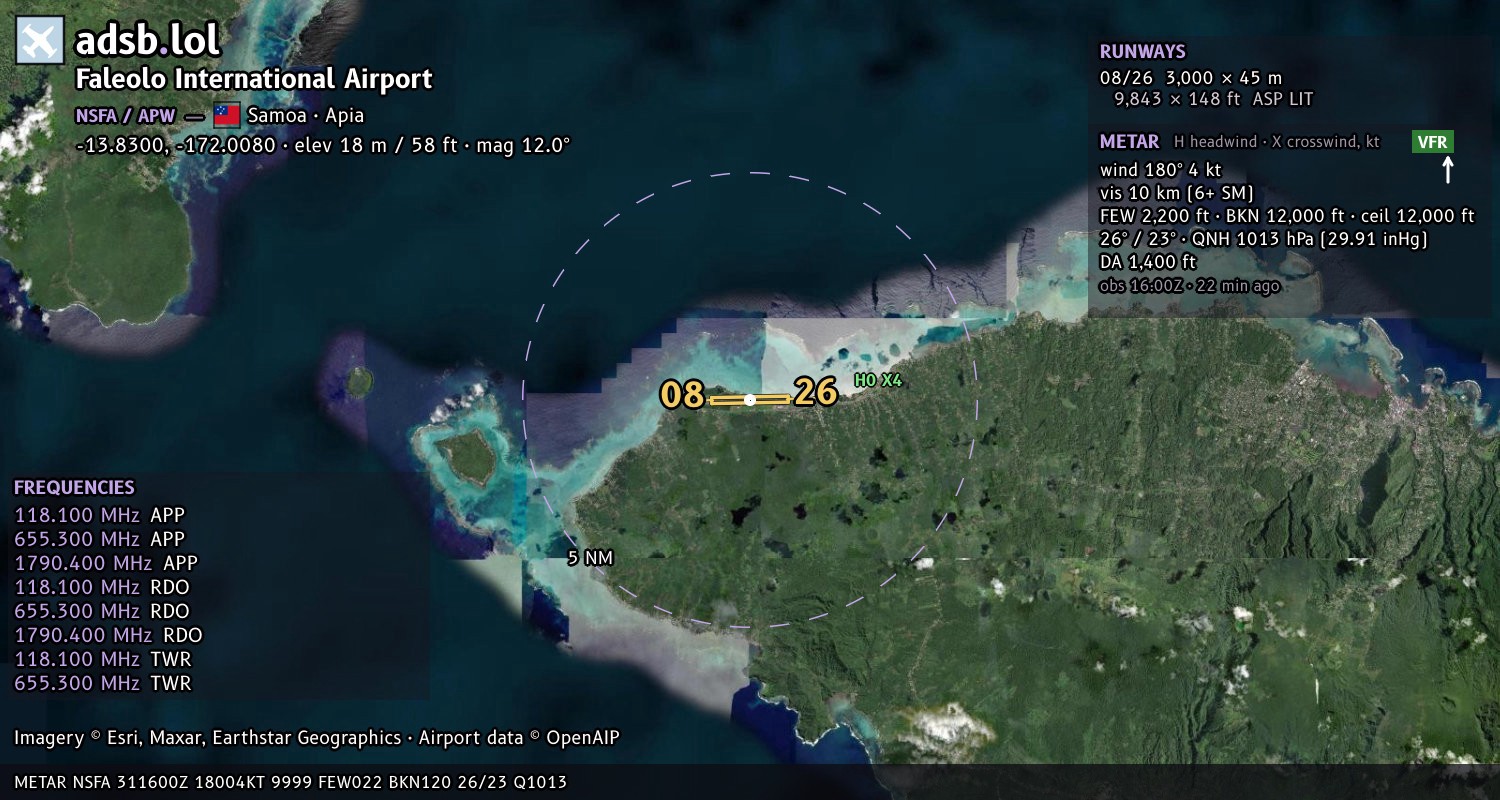Click the 'wind 180° 4 kt' line
The height and width of the screenshot is (800, 1500).
click(1160, 170)
